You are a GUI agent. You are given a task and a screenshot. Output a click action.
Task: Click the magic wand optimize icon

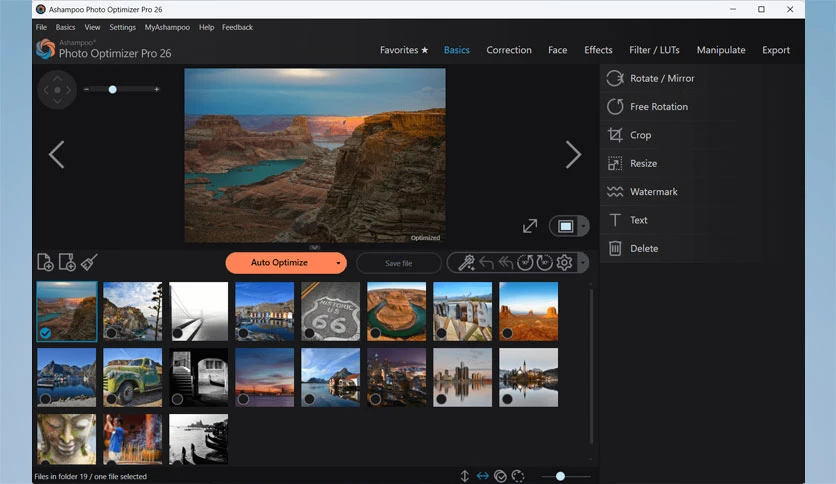coord(467,262)
